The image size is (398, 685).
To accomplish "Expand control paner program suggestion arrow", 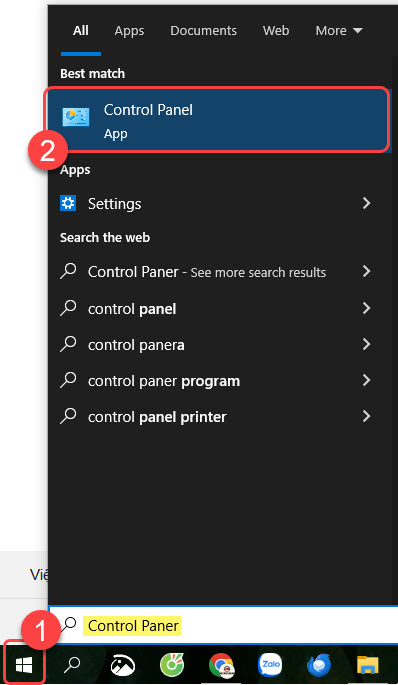I will [x=367, y=381].
